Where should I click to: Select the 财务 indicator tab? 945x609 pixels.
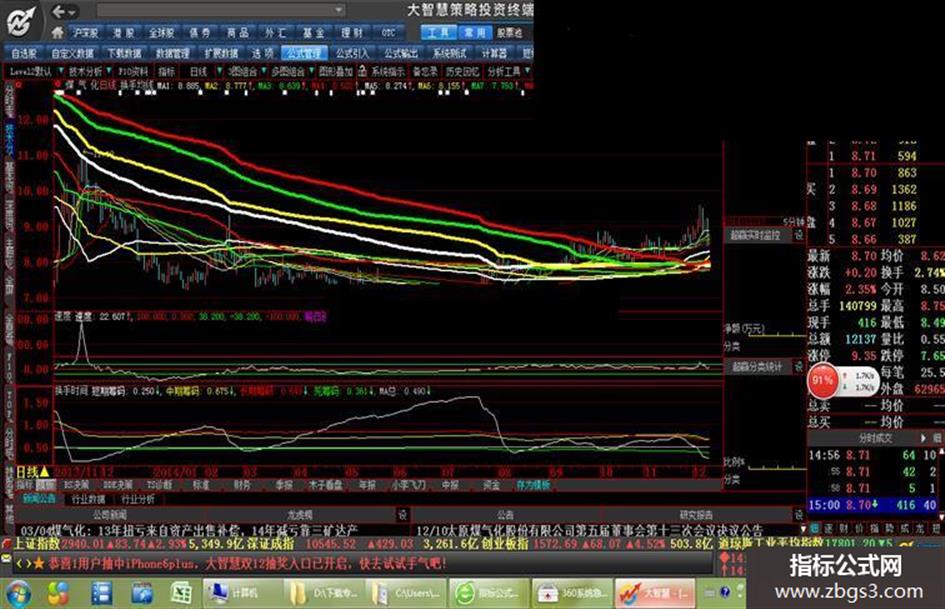point(242,484)
